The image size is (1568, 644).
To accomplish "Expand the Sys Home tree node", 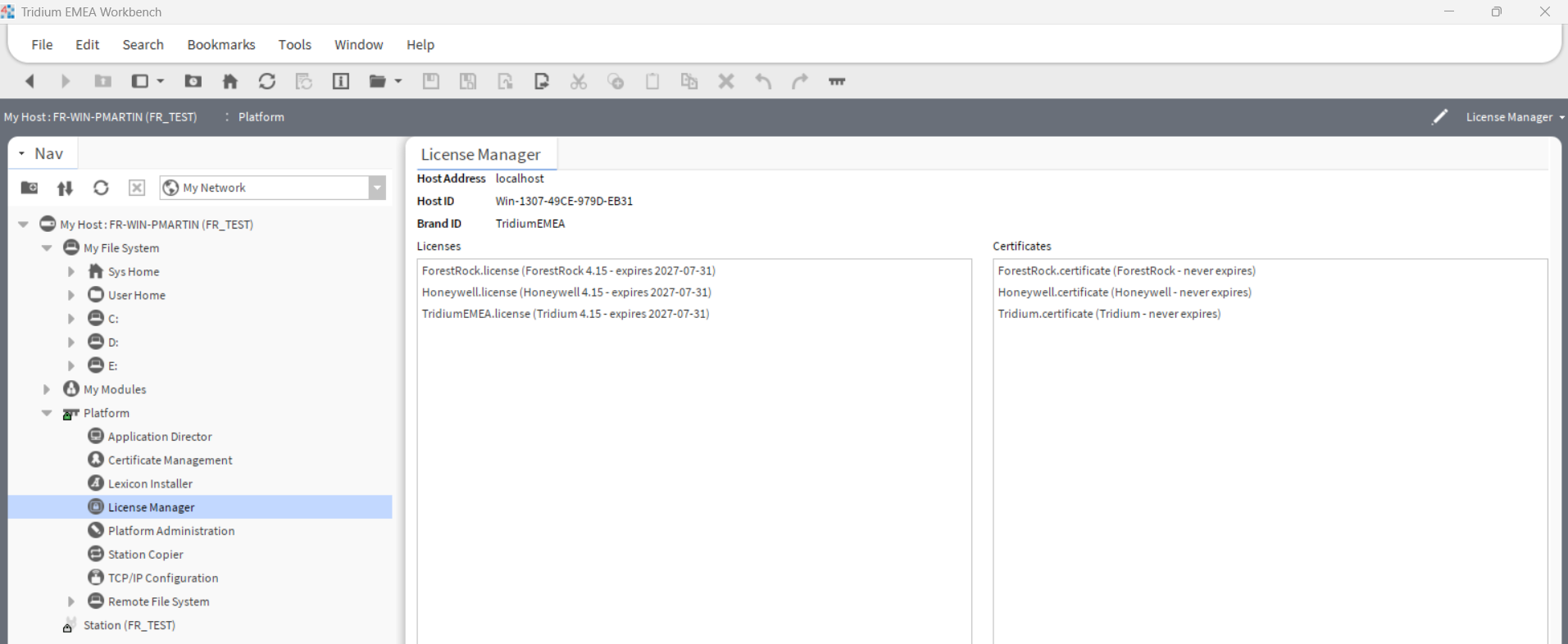I will 71,271.
